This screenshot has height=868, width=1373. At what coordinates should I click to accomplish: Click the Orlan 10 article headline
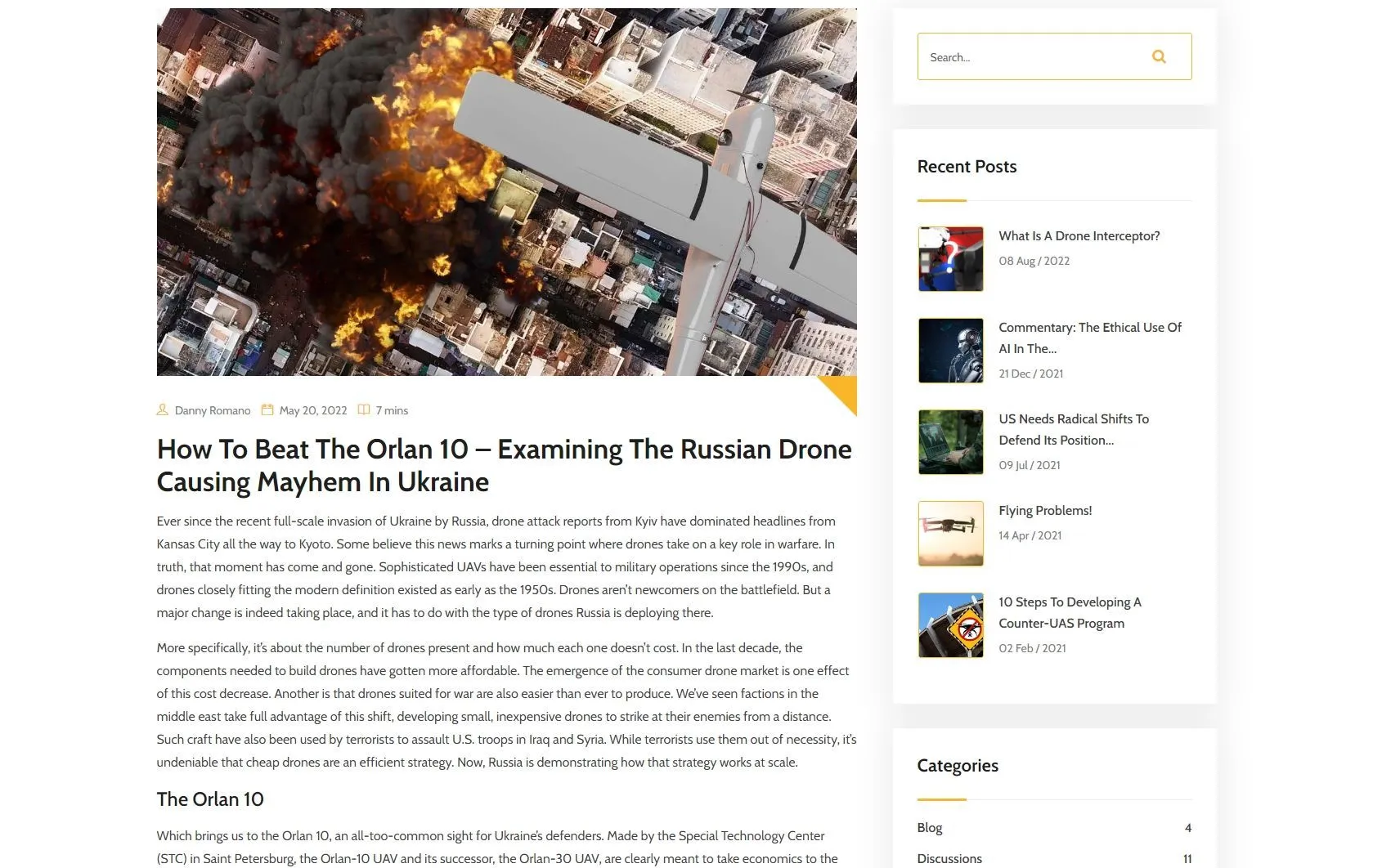click(x=504, y=465)
